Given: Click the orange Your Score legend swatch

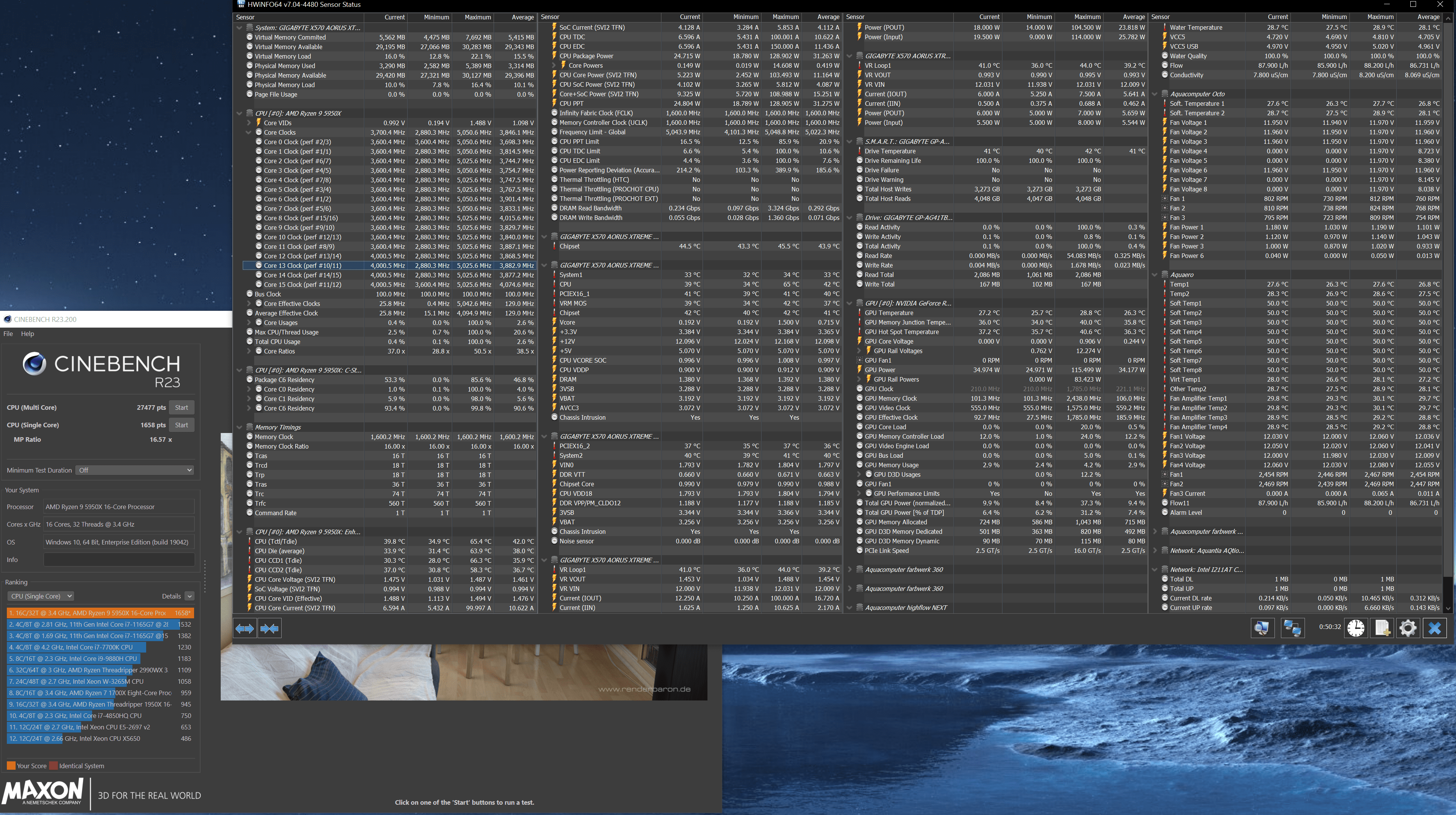Looking at the screenshot, I should coord(11,766).
